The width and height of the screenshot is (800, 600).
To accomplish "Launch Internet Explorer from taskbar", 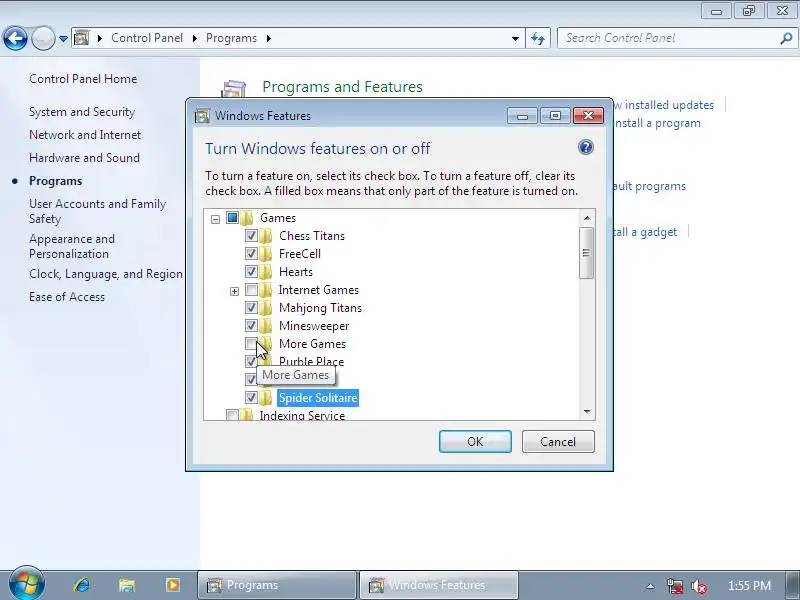I will coord(81,585).
